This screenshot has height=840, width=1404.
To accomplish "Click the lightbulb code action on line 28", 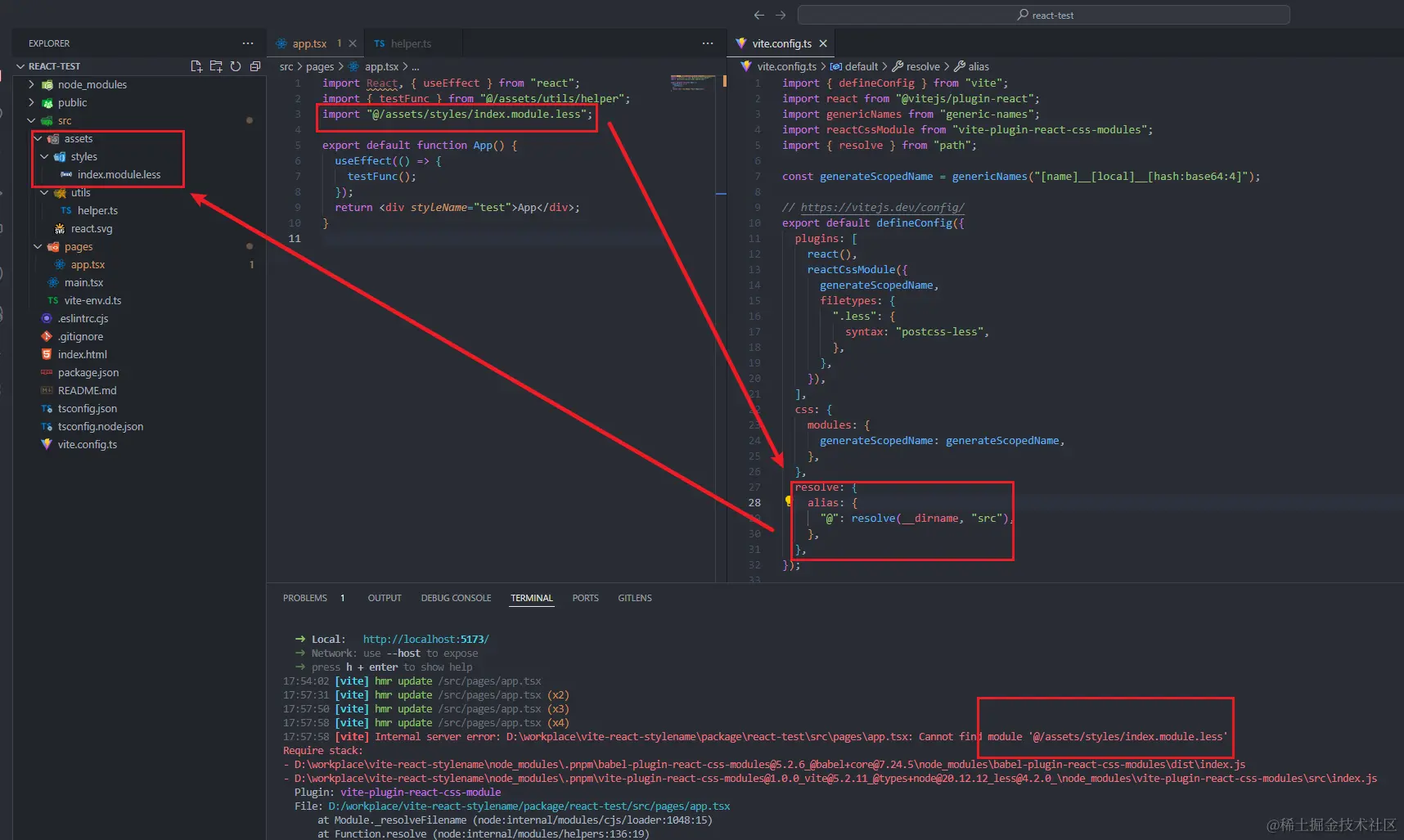I will coord(789,501).
